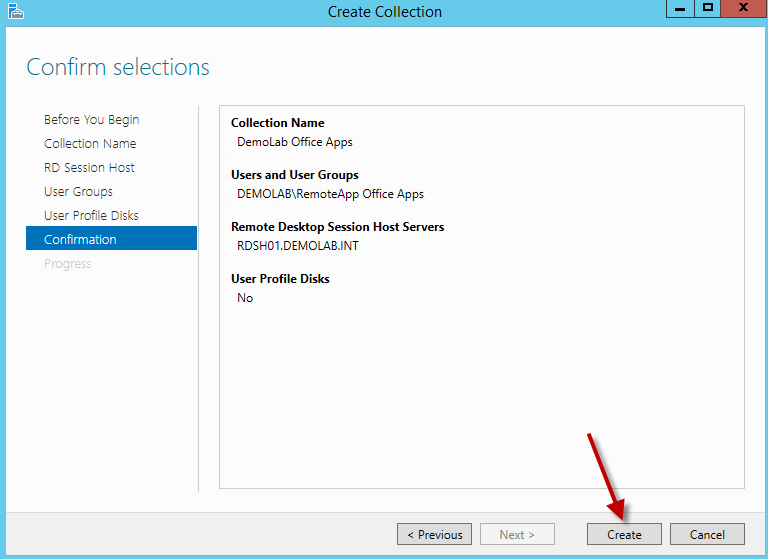The image size is (768, 559).
Task: Open the Before You Begin step
Action: 91,120
